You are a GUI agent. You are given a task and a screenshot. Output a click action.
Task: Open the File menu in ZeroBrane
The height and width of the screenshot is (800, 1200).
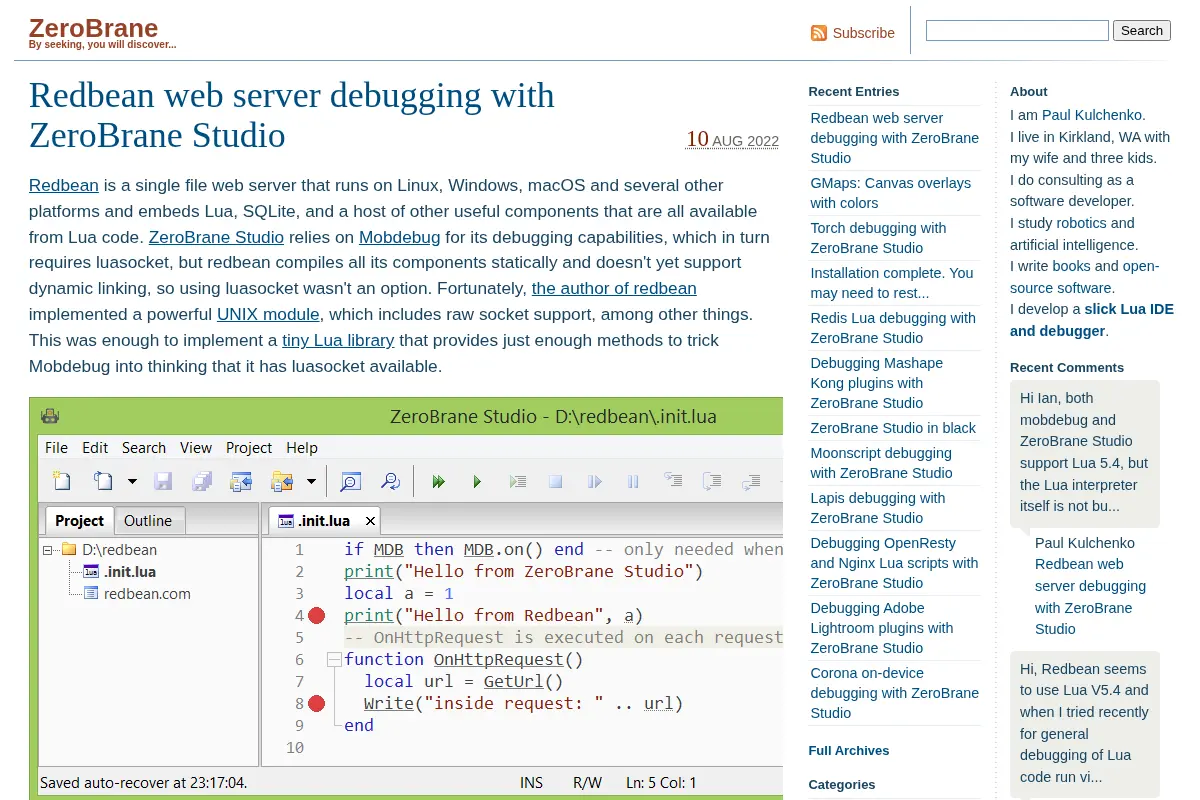click(57, 447)
